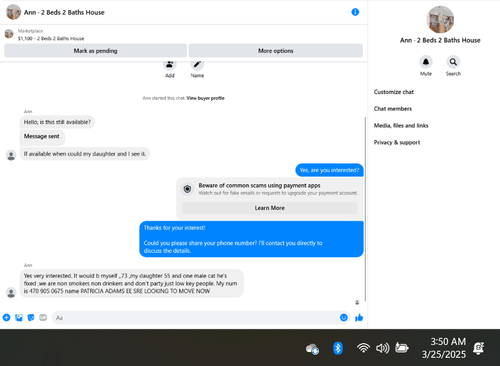This screenshot has width=500, height=366.
Task: Open the View buyer profile link
Action: (x=205, y=98)
